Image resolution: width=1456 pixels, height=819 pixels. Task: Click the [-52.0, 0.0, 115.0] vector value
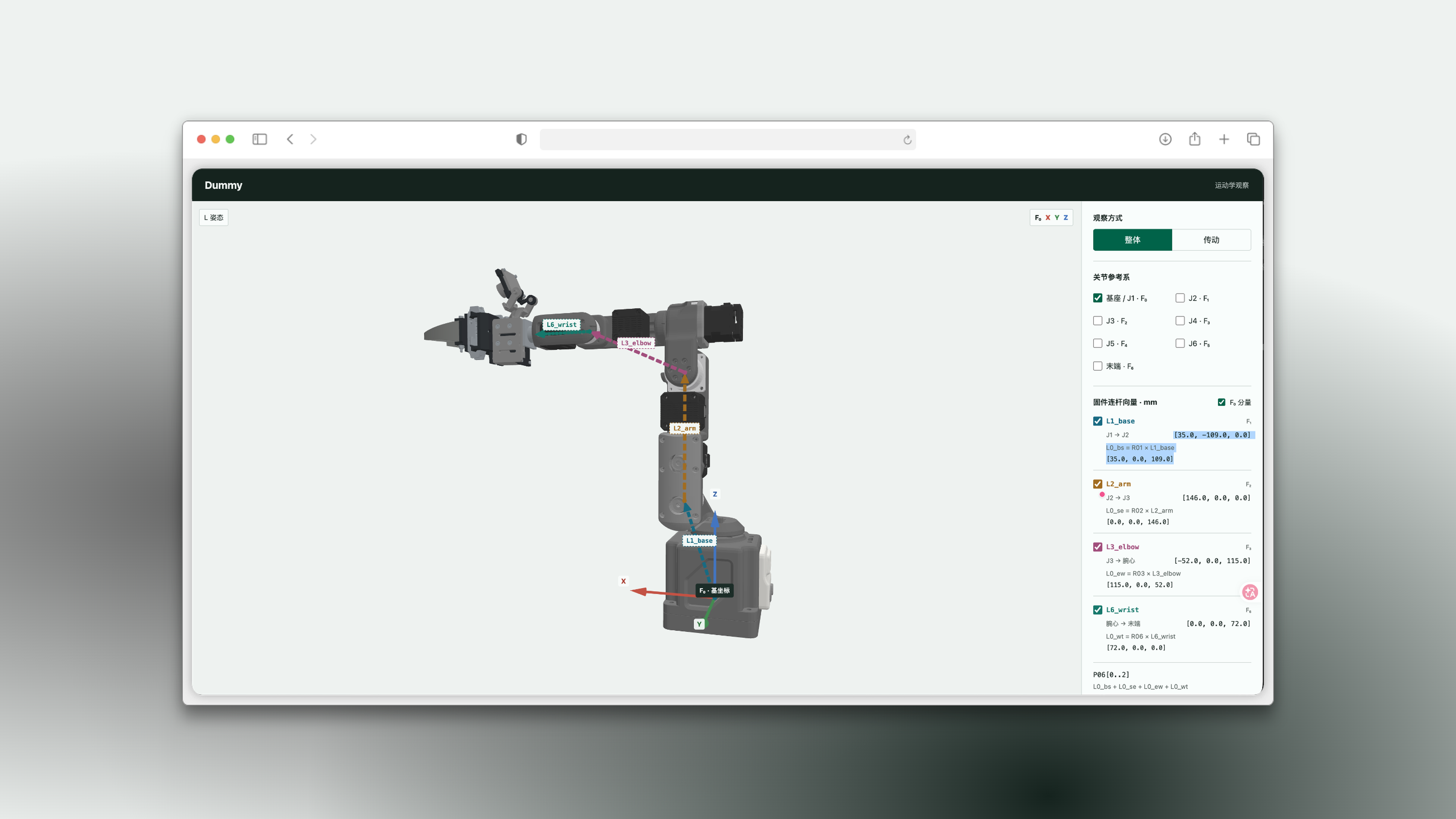[1212, 561]
